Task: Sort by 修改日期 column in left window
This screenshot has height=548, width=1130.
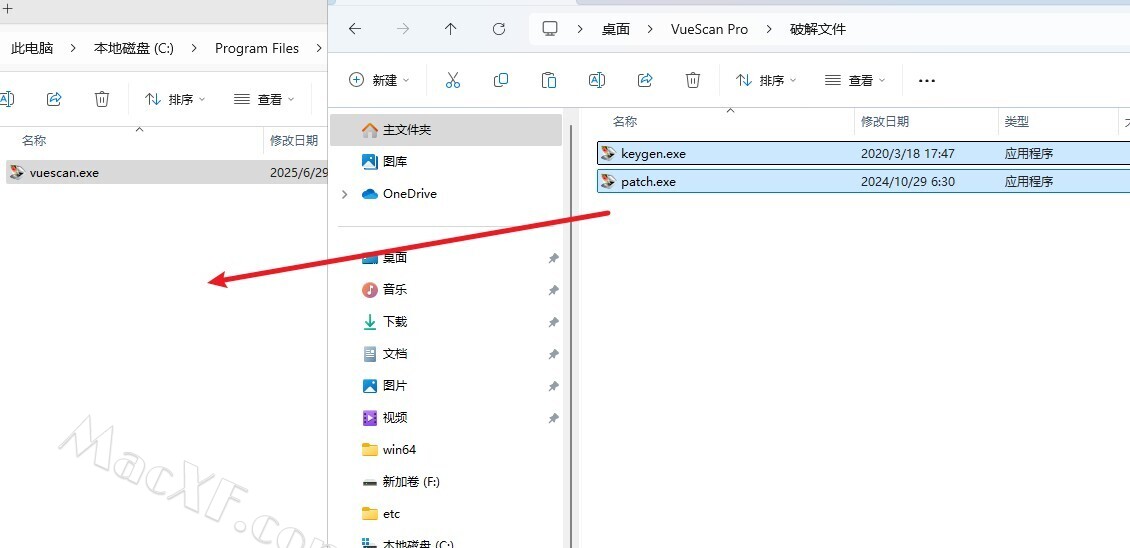Action: (x=295, y=141)
